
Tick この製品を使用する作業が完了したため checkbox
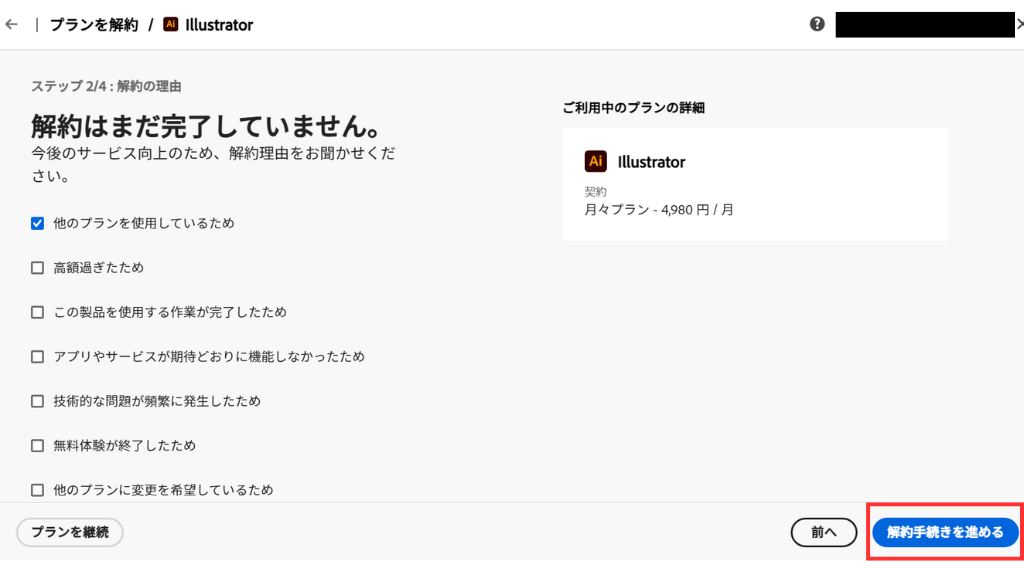(38, 312)
